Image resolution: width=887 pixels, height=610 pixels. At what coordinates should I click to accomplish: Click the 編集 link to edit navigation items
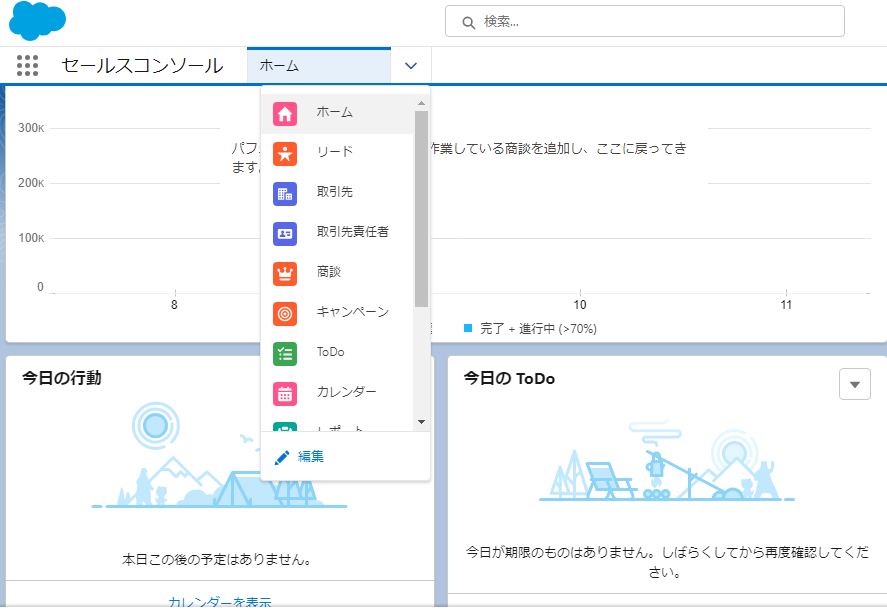[311, 457]
